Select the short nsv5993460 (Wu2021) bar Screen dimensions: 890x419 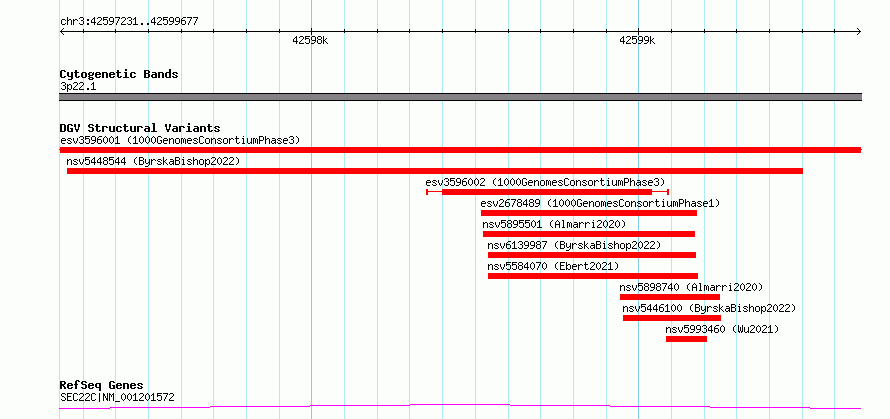coord(686,339)
